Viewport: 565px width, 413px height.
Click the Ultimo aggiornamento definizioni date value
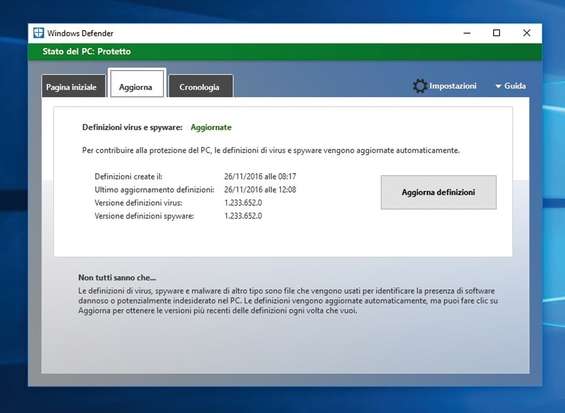pos(260,190)
